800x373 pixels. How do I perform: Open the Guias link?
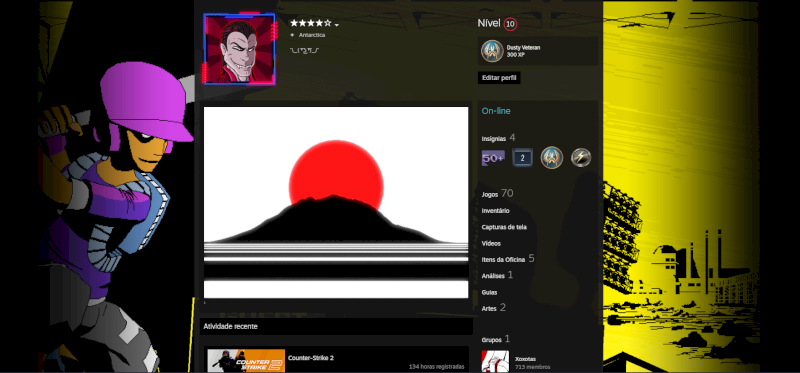coord(489,292)
